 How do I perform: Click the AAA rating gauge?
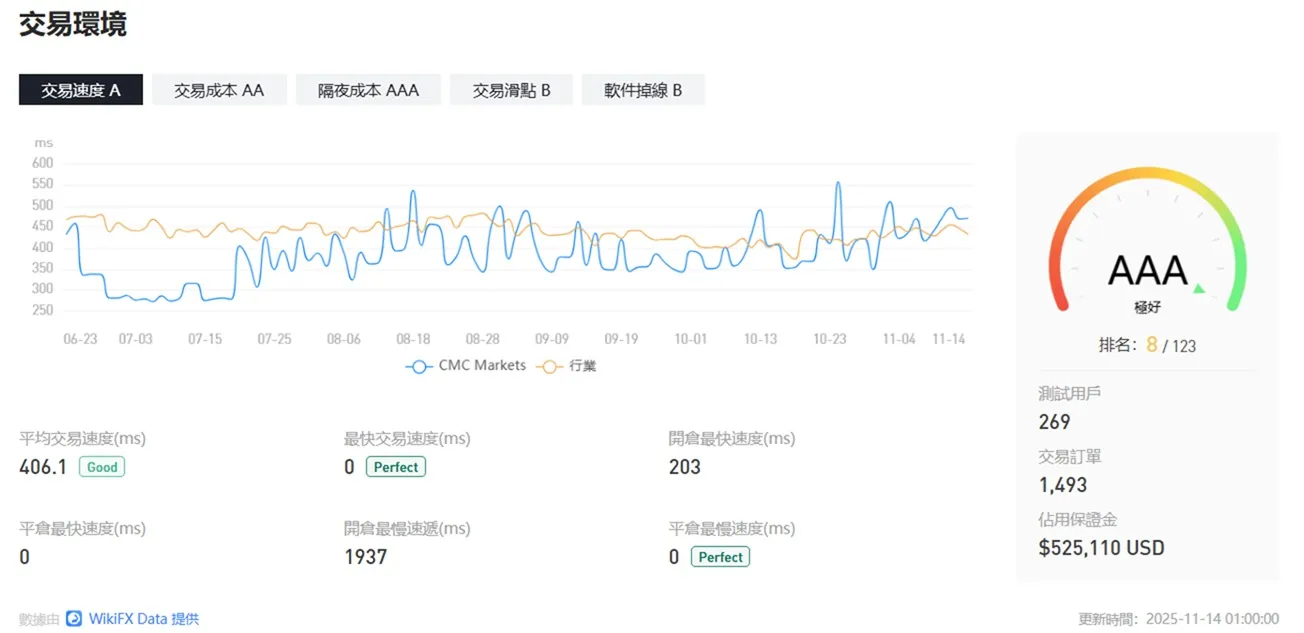pyautogui.click(x=1147, y=240)
